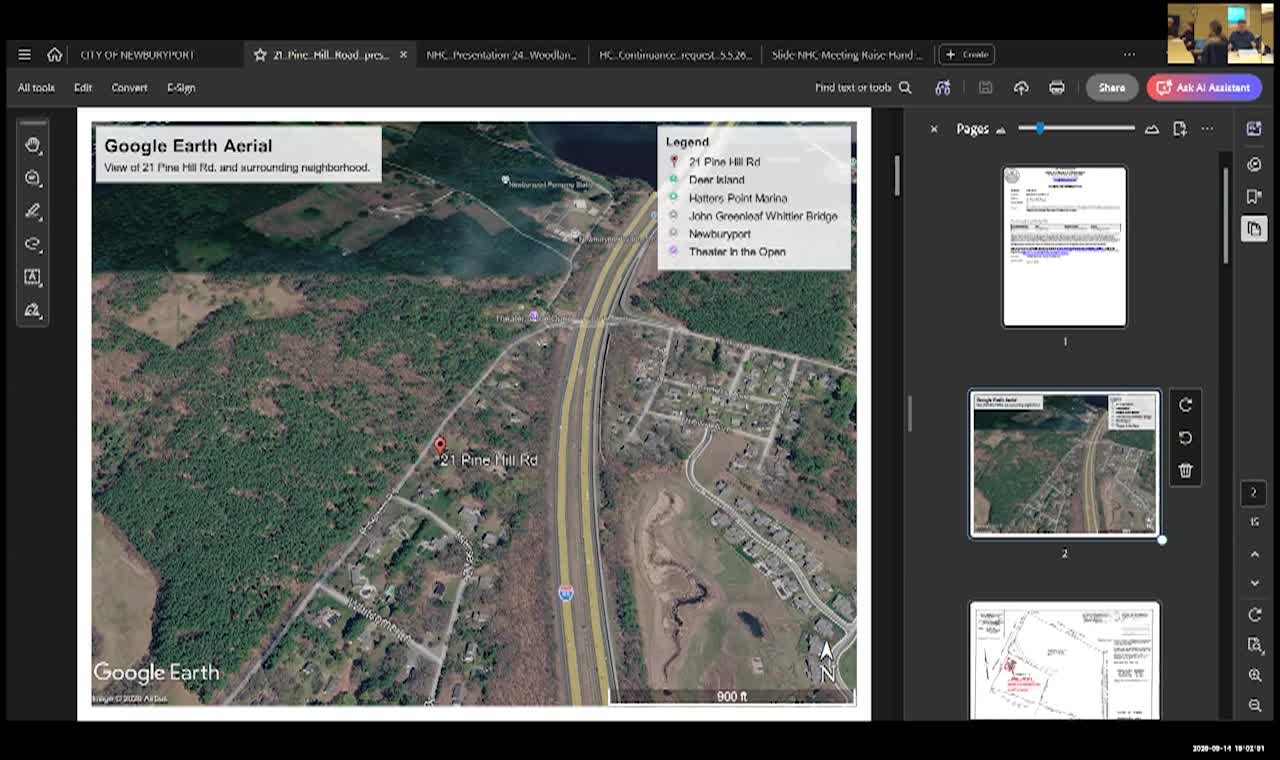Select the highlighter pen tool
This screenshot has height=760, width=1280.
(33, 211)
